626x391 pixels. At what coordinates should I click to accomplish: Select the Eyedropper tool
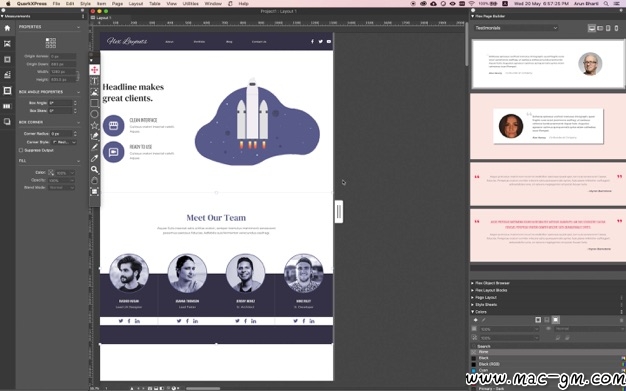coord(94,159)
